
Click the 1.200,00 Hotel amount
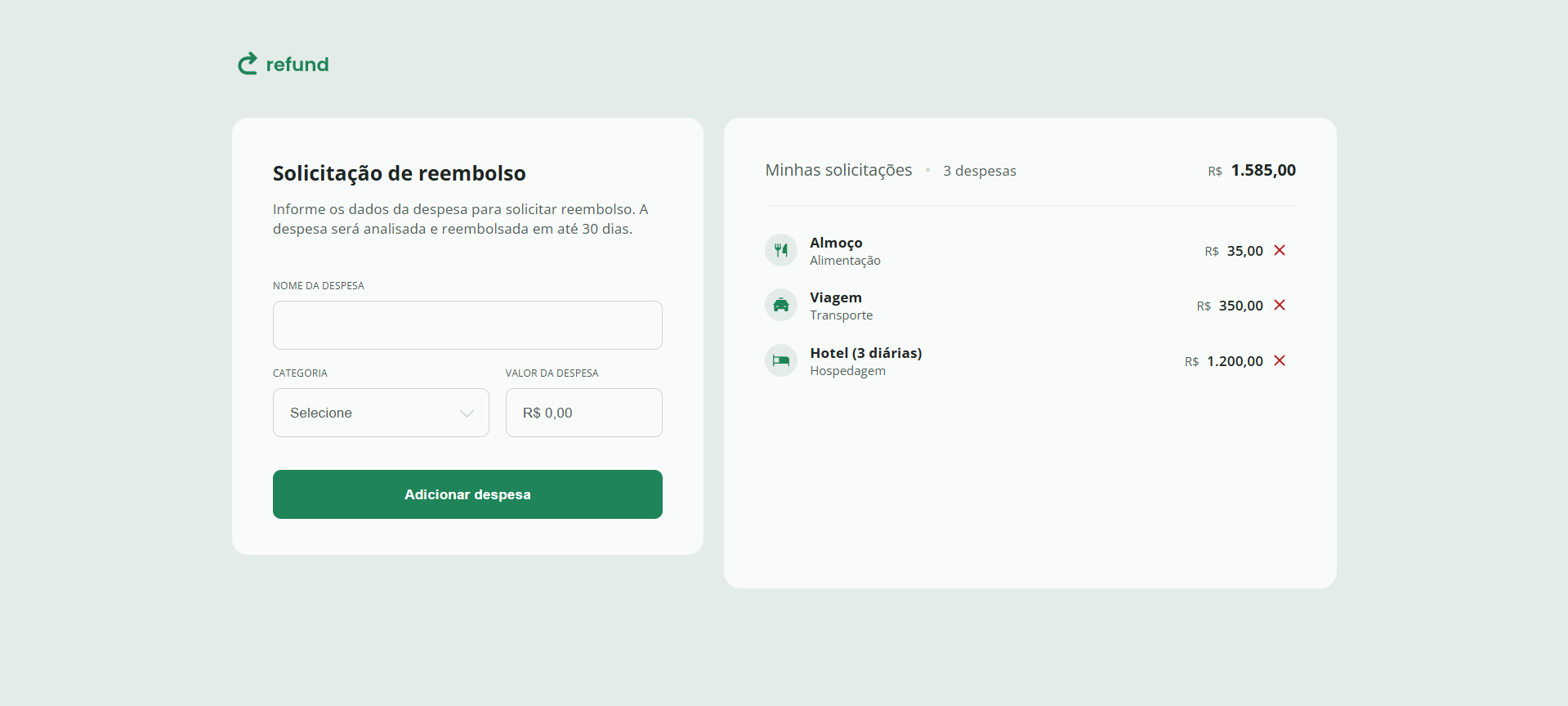tap(1235, 361)
